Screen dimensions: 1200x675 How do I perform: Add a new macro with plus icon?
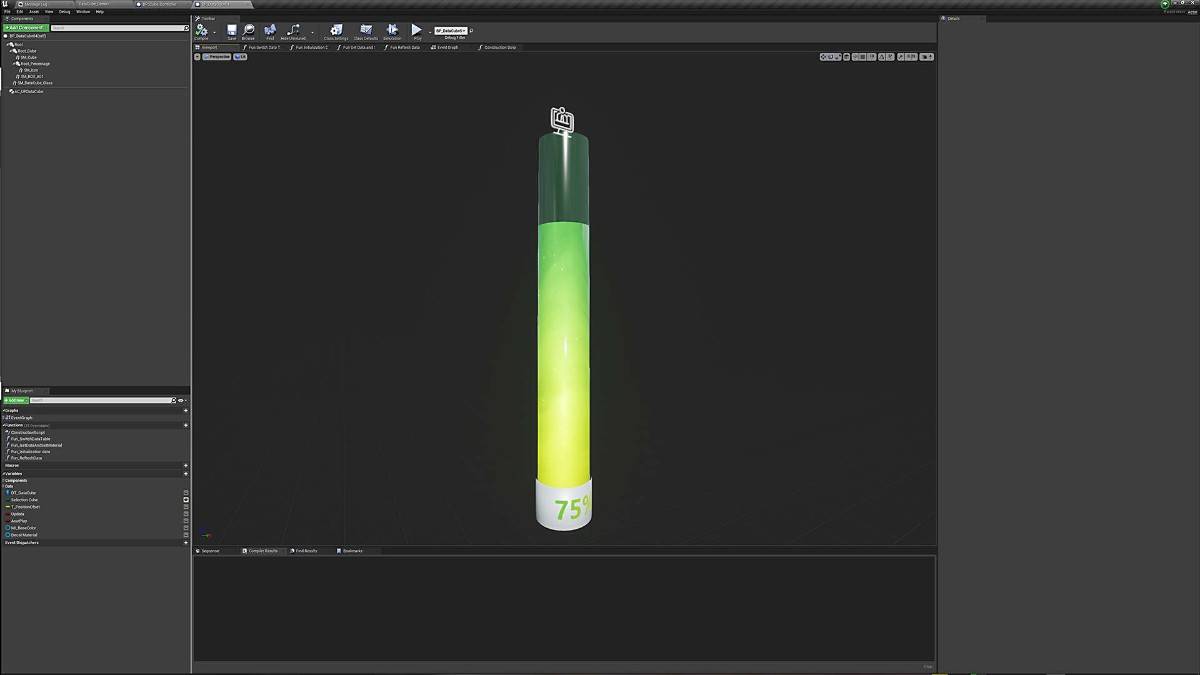(x=186, y=465)
